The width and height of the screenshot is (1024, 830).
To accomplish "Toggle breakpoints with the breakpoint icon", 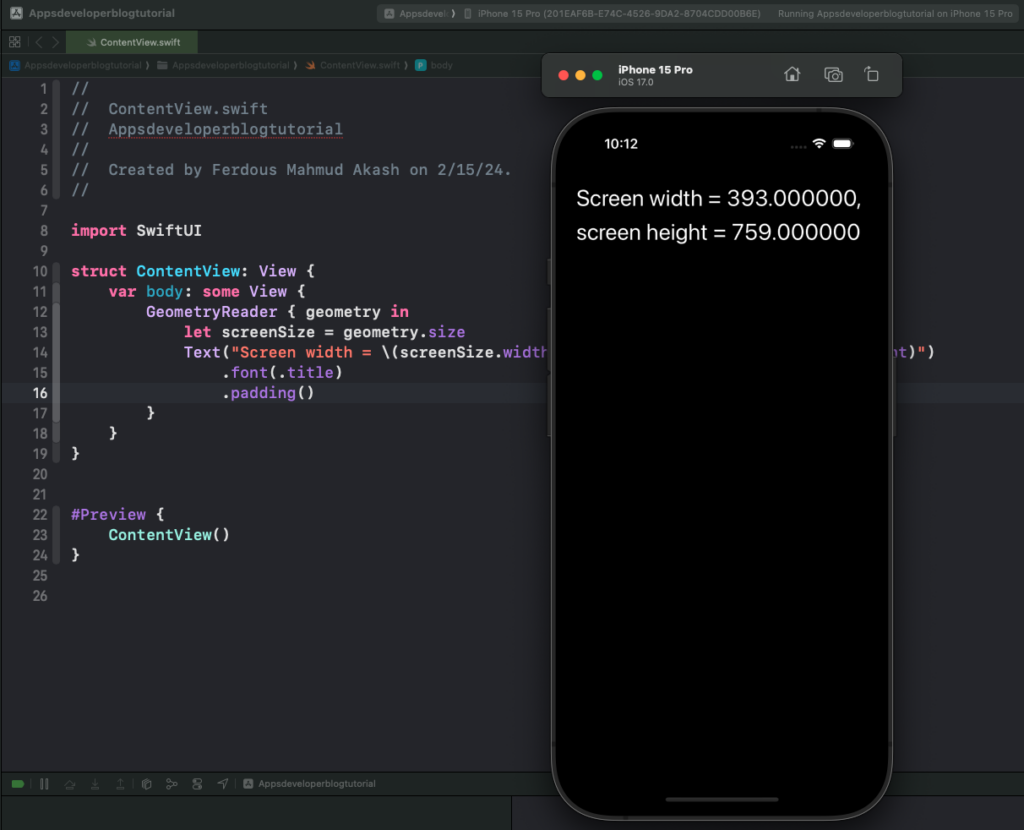I will [18, 784].
